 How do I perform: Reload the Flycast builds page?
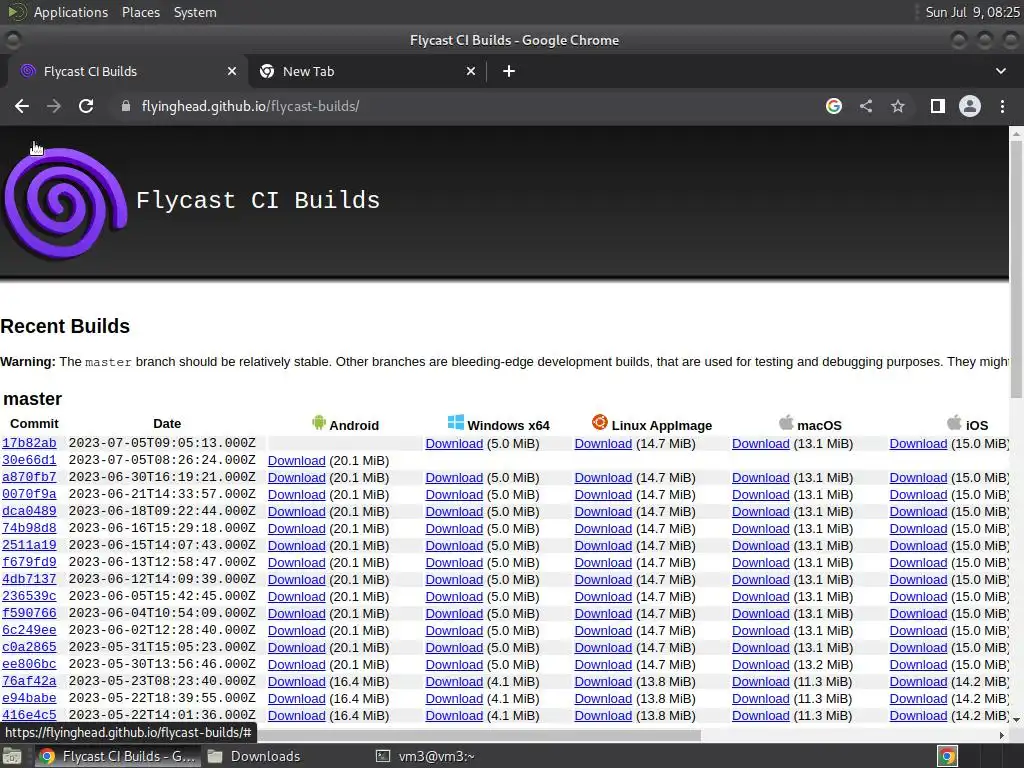click(86, 106)
